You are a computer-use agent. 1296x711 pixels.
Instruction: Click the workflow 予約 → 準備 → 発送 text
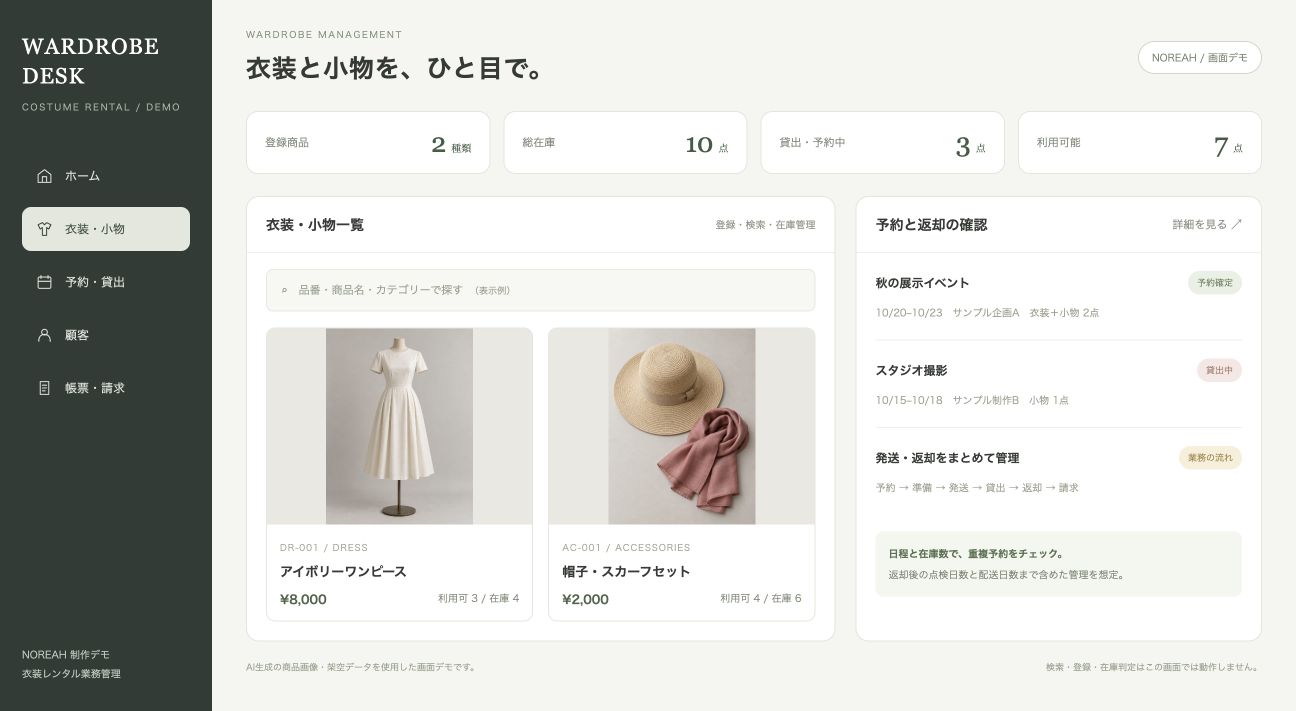[x=977, y=488]
